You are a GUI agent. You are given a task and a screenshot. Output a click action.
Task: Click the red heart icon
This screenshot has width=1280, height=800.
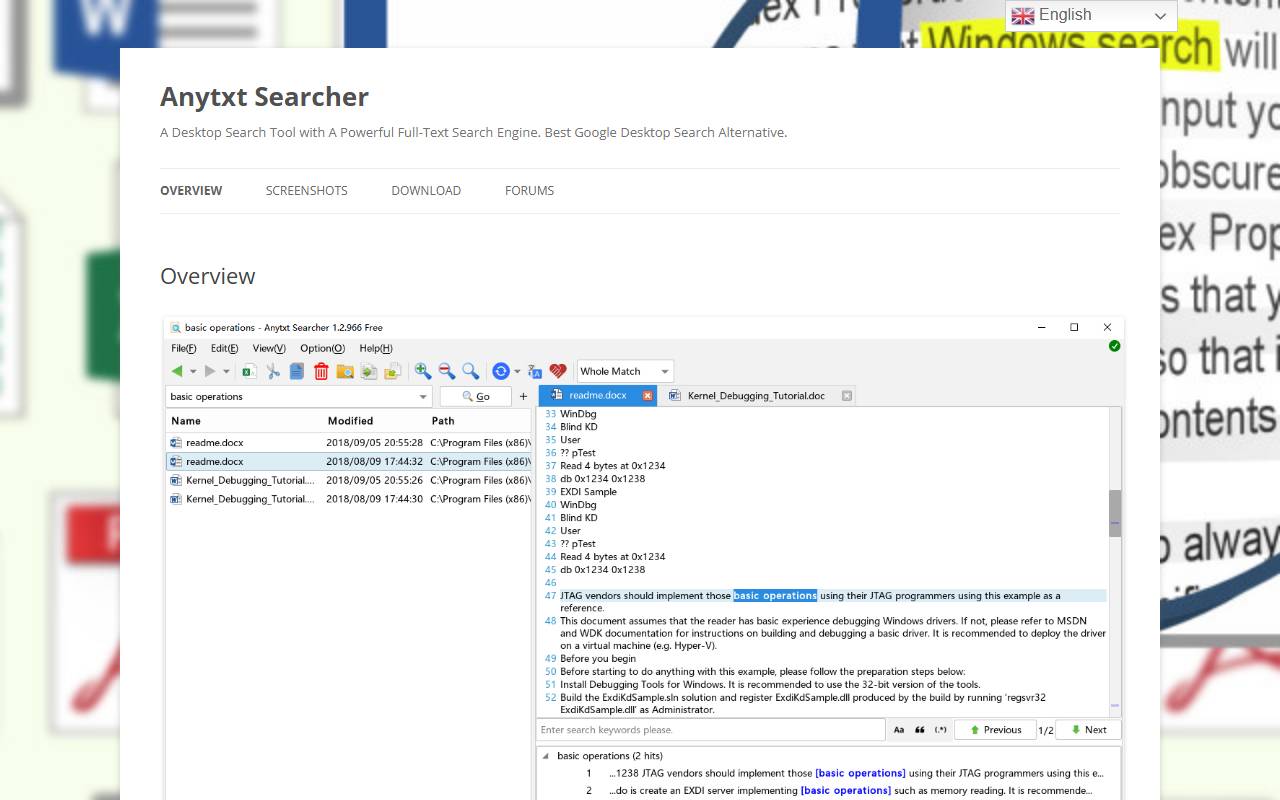(558, 371)
